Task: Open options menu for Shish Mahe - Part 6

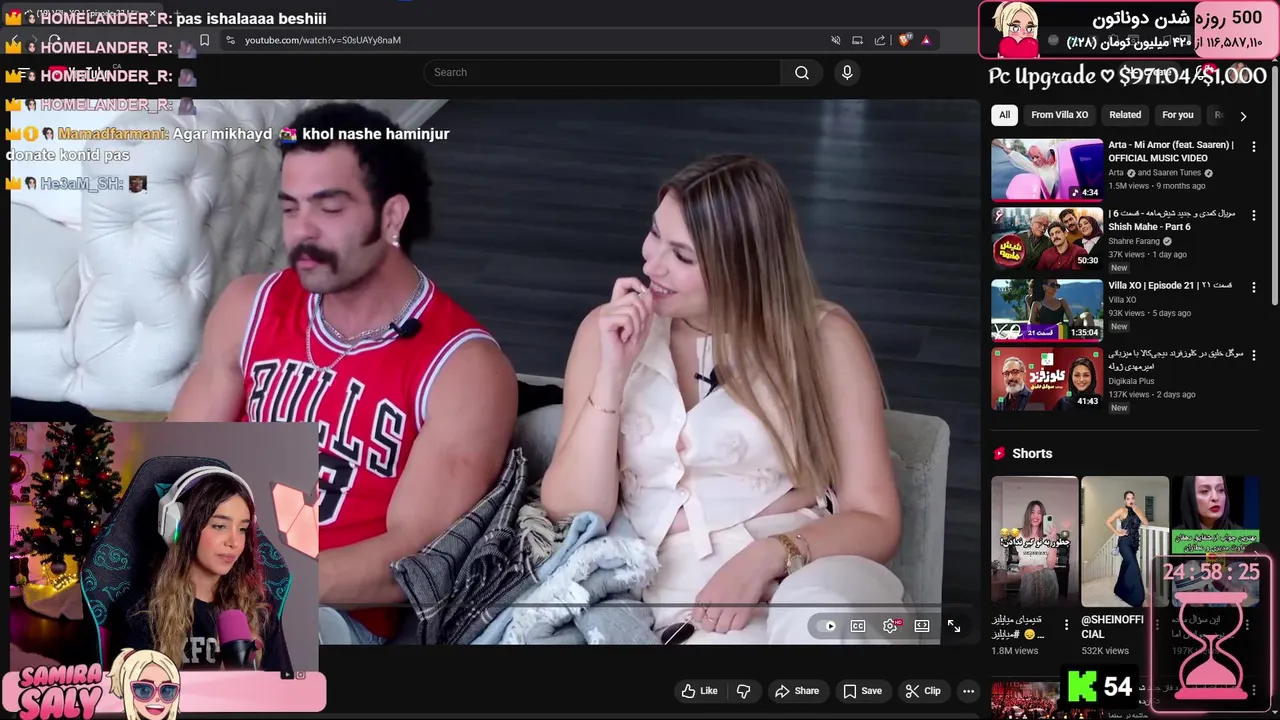Action: point(1254,216)
